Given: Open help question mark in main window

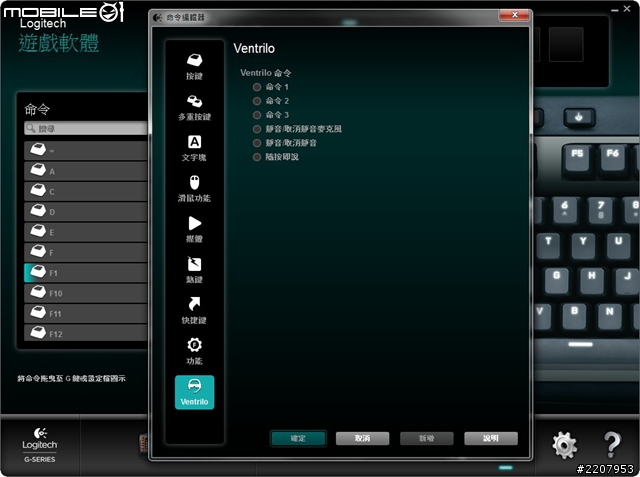Looking at the screenshot, I should point(612,445).
